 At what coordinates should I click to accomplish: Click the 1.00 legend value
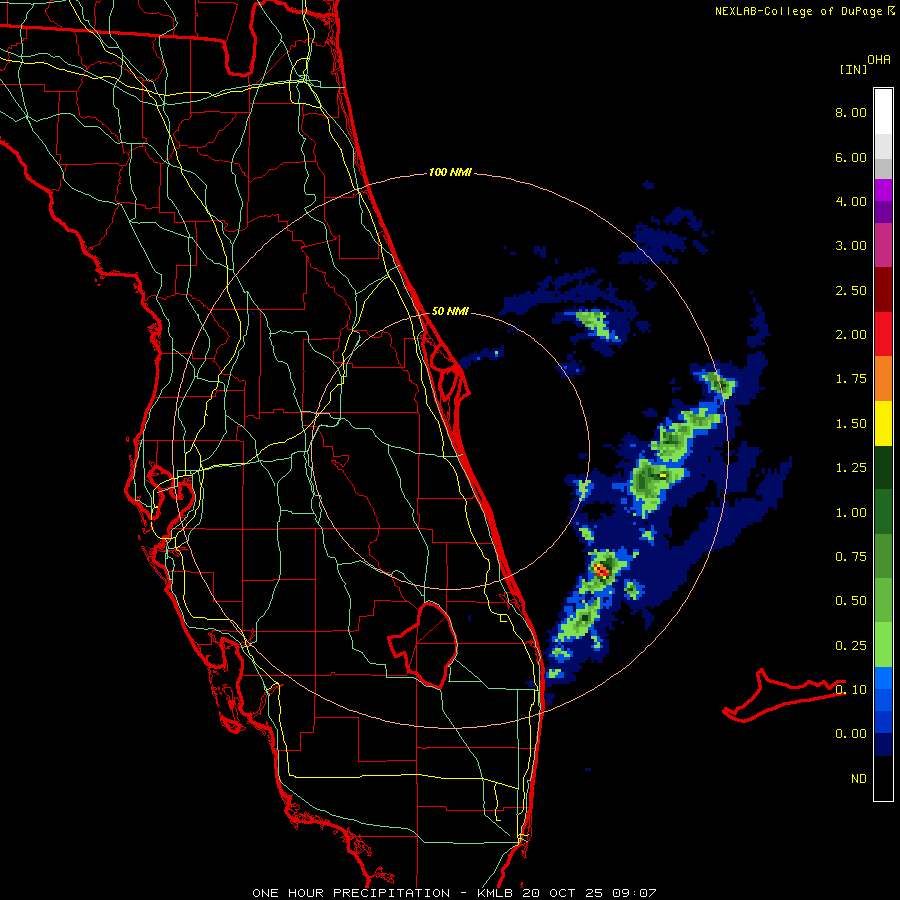coord(851,513)
